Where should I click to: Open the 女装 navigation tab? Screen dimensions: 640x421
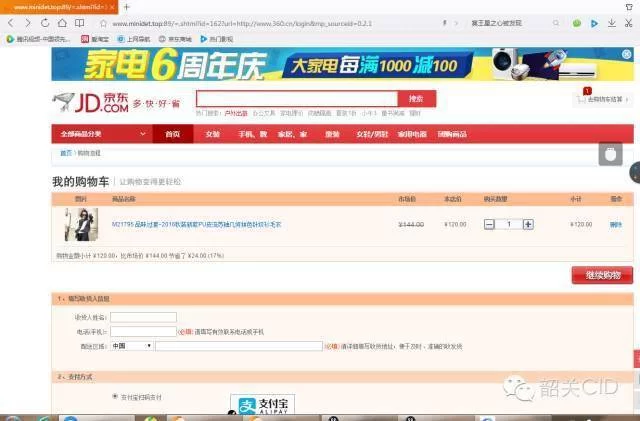pos(212,134)
